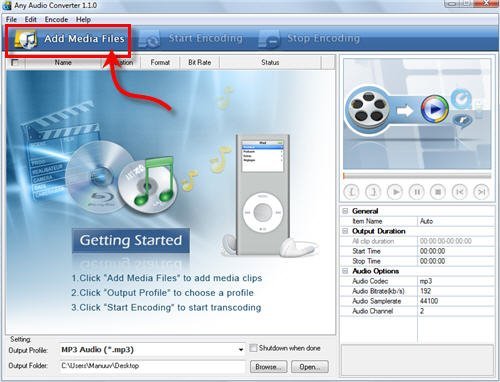Jump to next clip marker button
The width and height of the screenshot is (500, 382).
click(481, 192)
